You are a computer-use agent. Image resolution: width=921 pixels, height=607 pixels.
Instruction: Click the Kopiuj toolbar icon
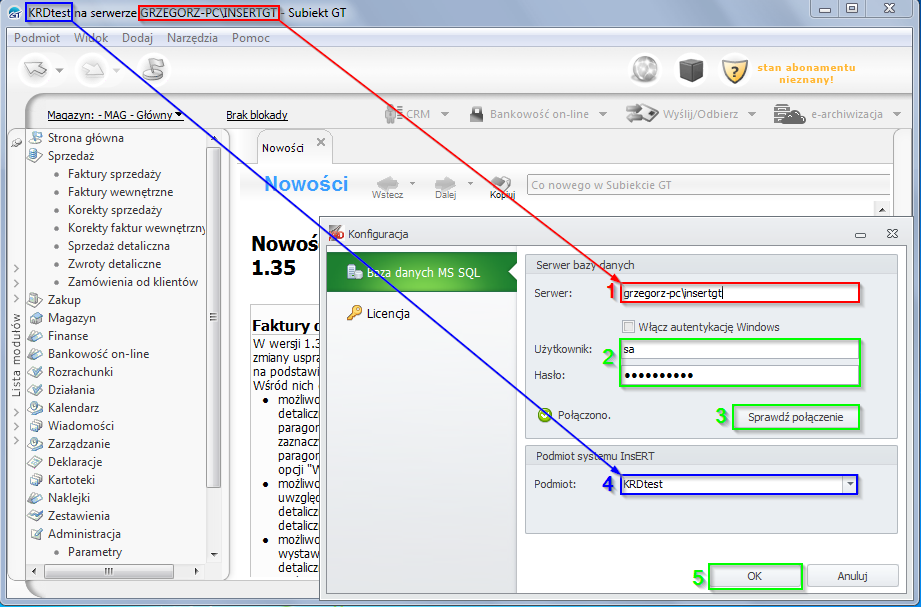(502, 183)
